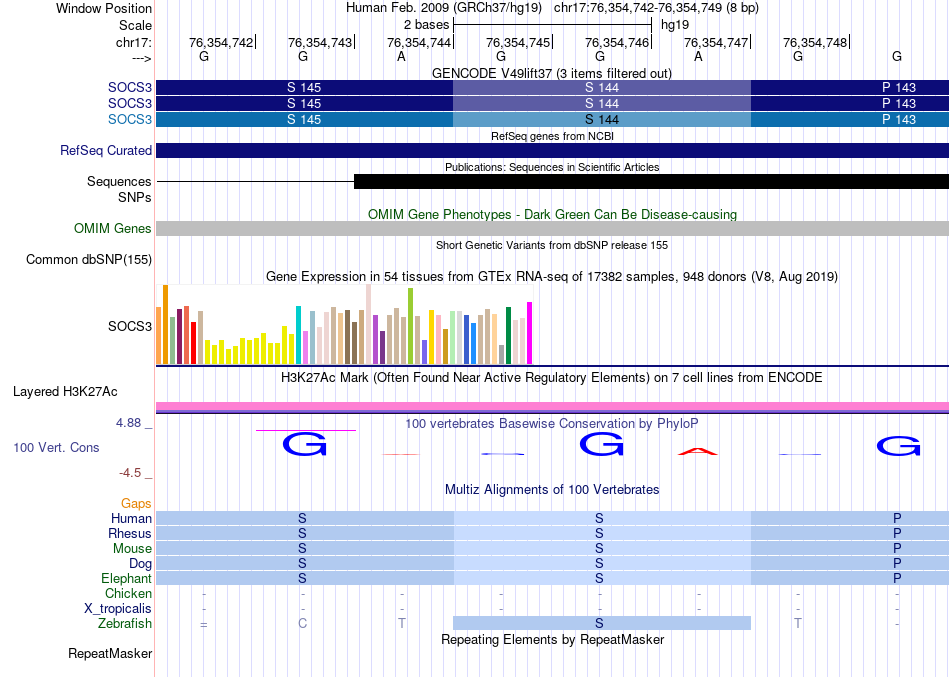Click the Elephant species label
The image size is (950, 677).
[126, 579]
